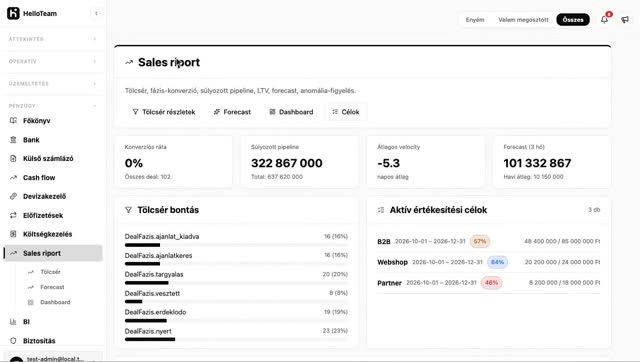Click the 322 867 000 pipeline value

coord(287,163)
